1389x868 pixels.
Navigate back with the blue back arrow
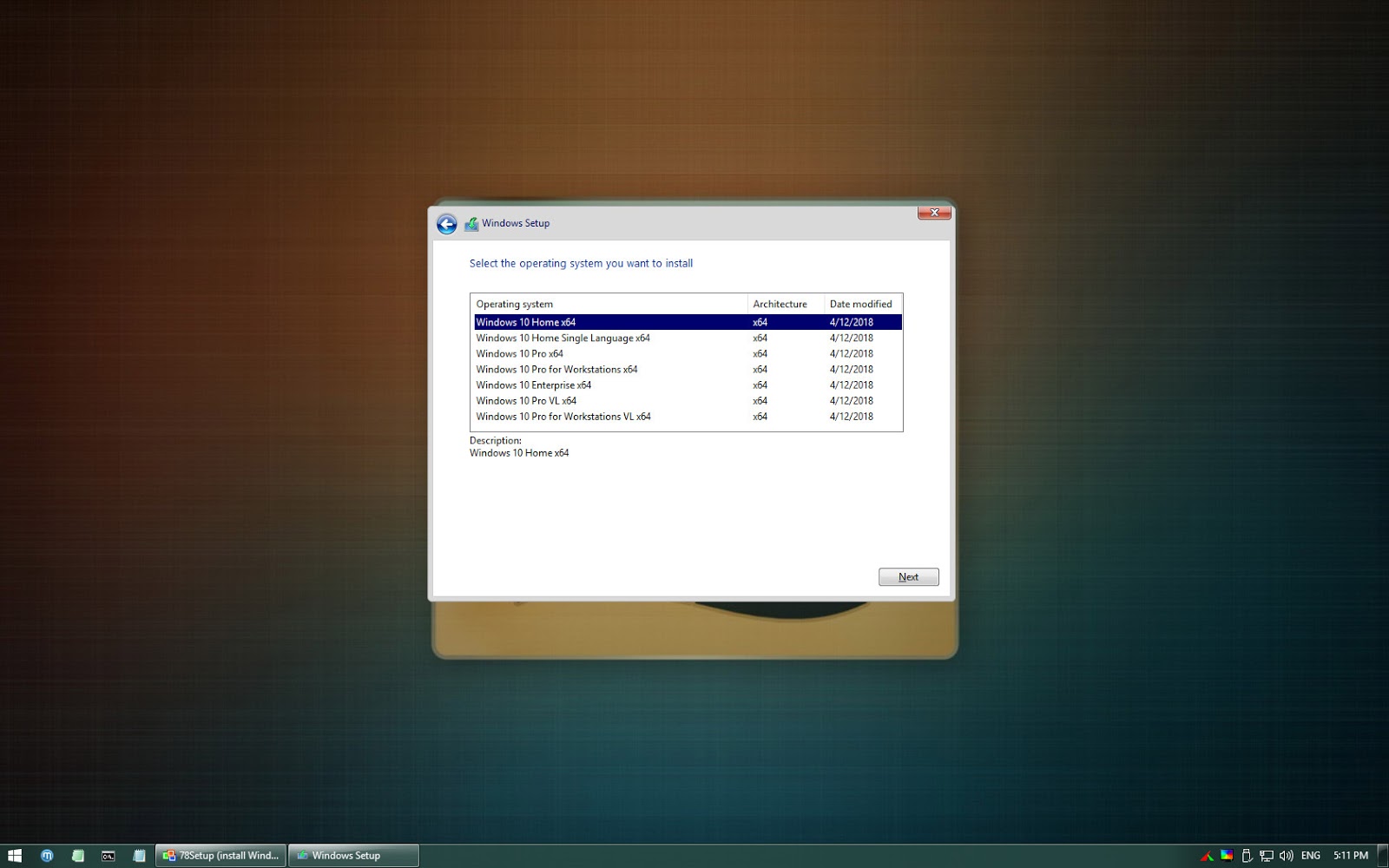[x=446, y=223]
